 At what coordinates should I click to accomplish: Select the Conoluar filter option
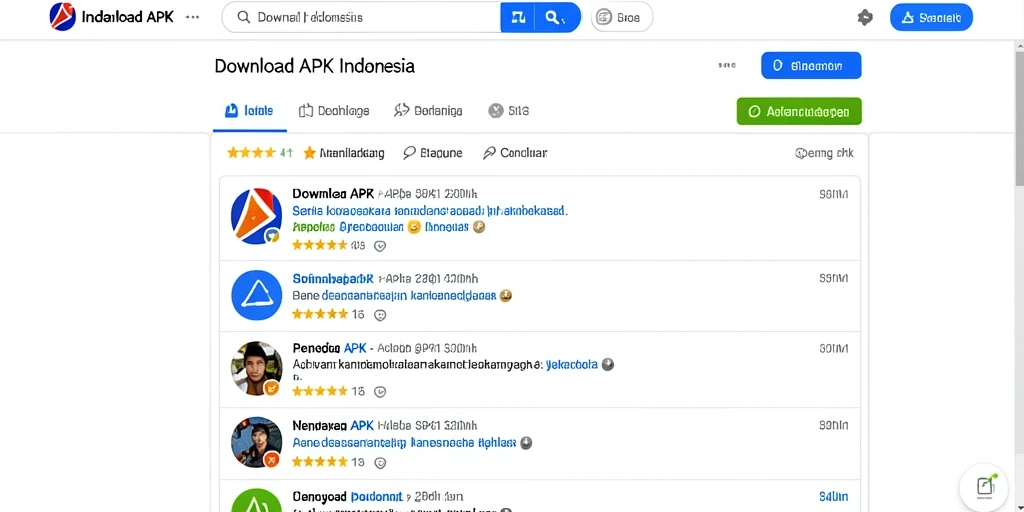[515, 153]
